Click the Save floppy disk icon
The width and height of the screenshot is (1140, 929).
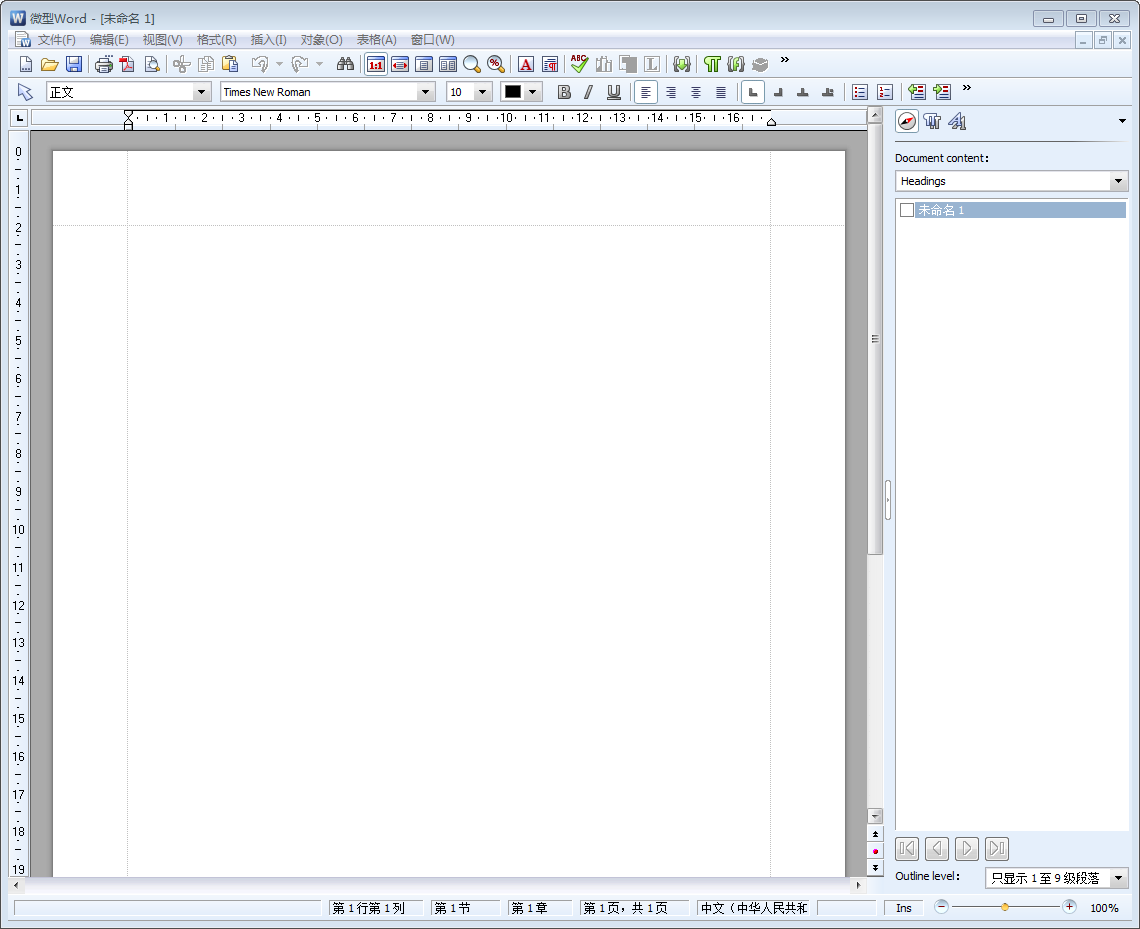pyautogui.click(x=74, y=64)
